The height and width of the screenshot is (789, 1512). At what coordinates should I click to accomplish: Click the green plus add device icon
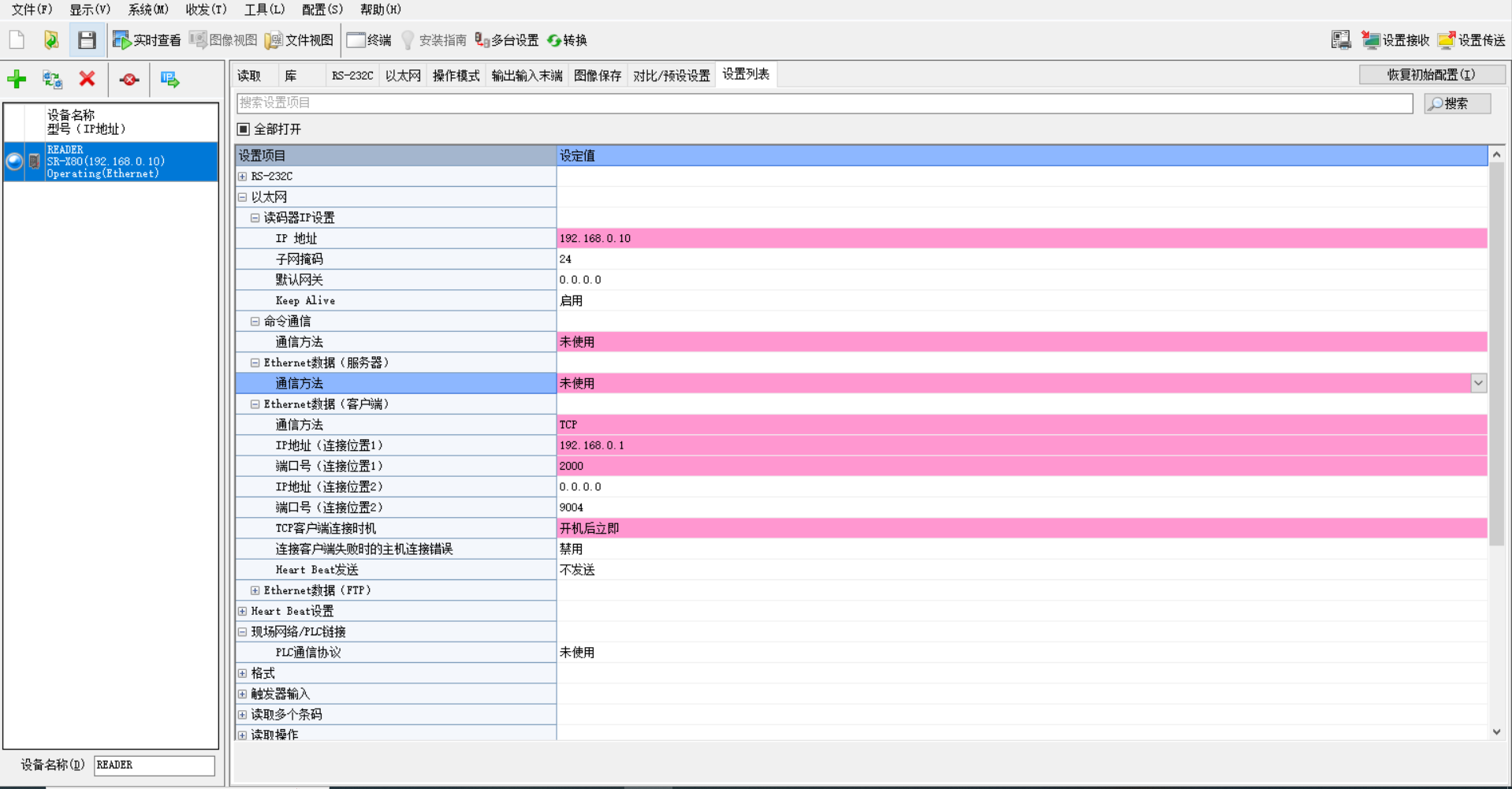tap(17, 79)
